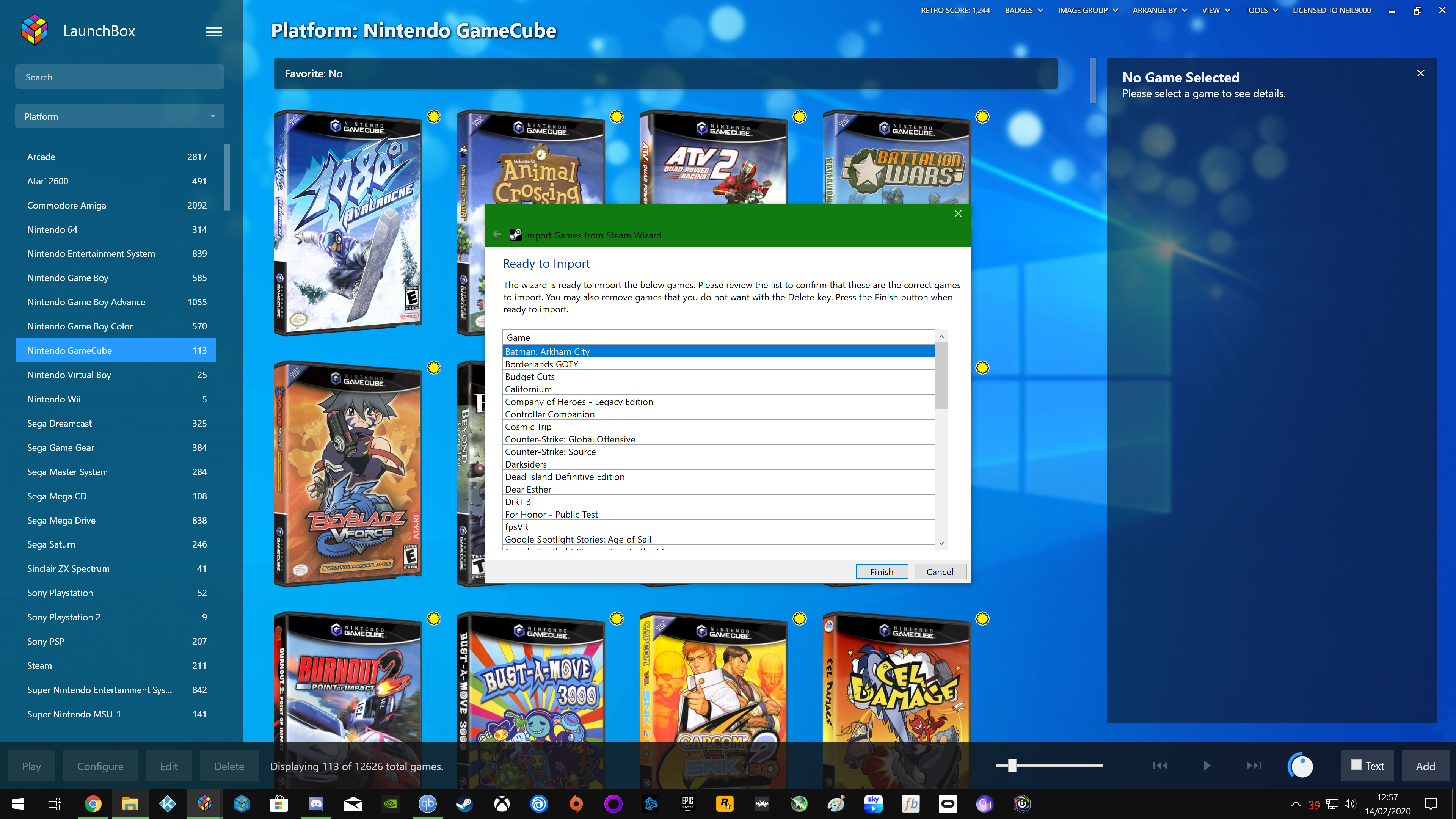Screen dimensions: 1456x819
Task: Open Epic Games Launcher from taskbar
Action: 687,804
